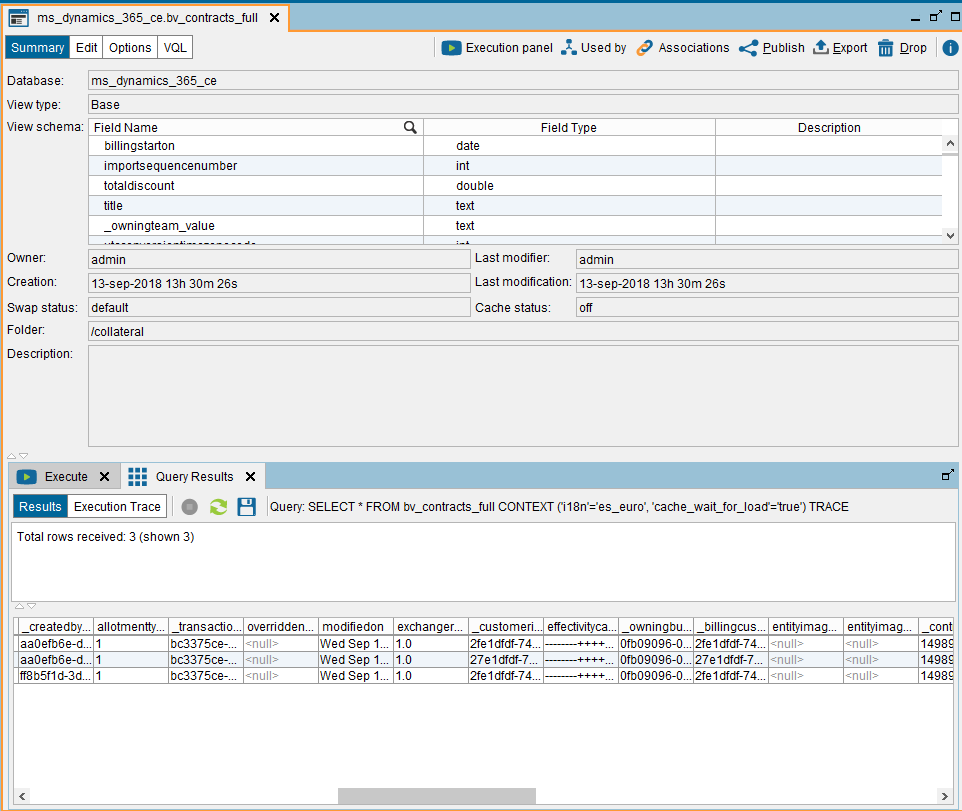The height and width of the screenshot is (811, 962).
Task: Expand the summary pane with down arrow
Action: pyautogui.click(x=24, y=456)
